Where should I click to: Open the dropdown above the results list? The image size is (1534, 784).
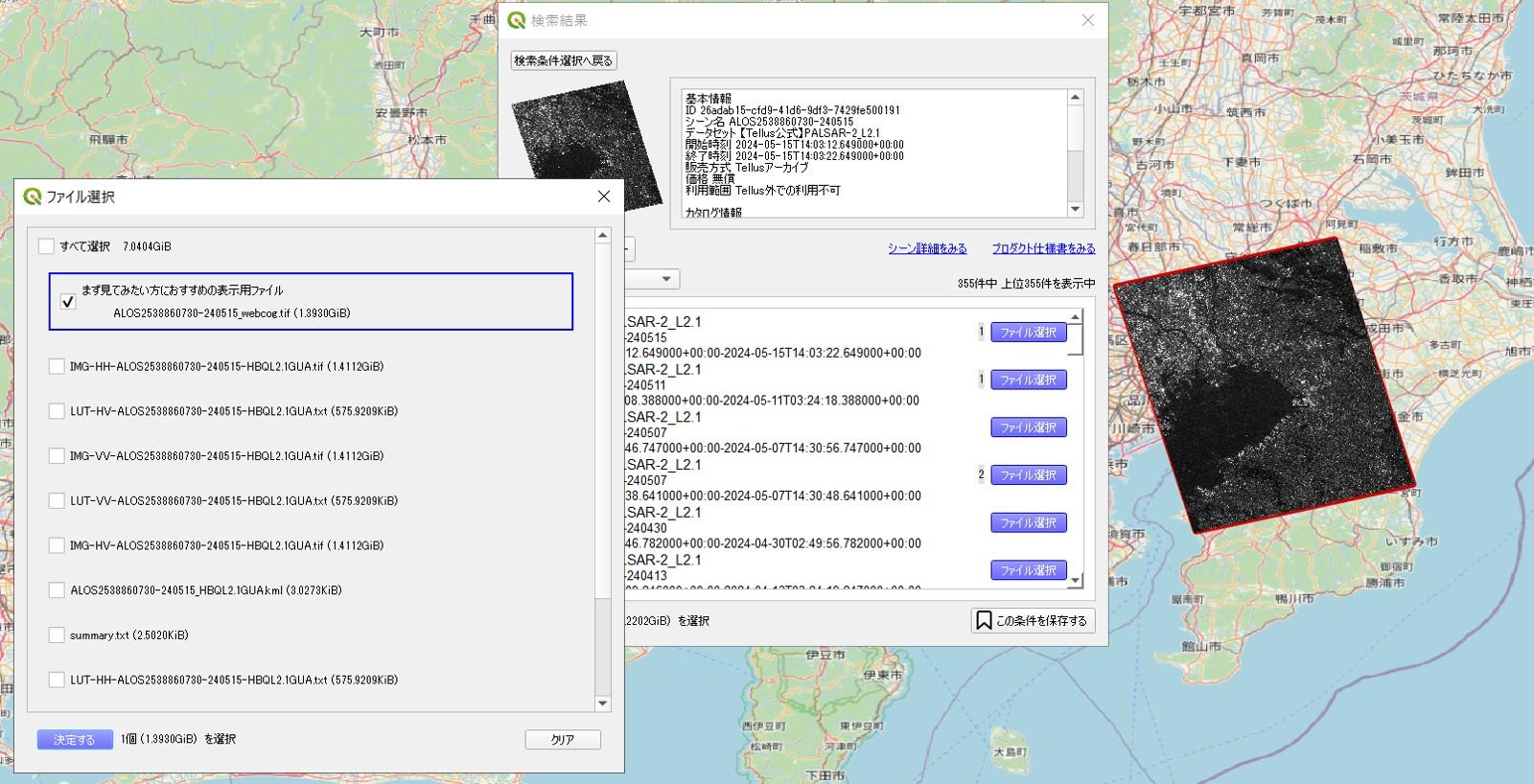point(665,279)
